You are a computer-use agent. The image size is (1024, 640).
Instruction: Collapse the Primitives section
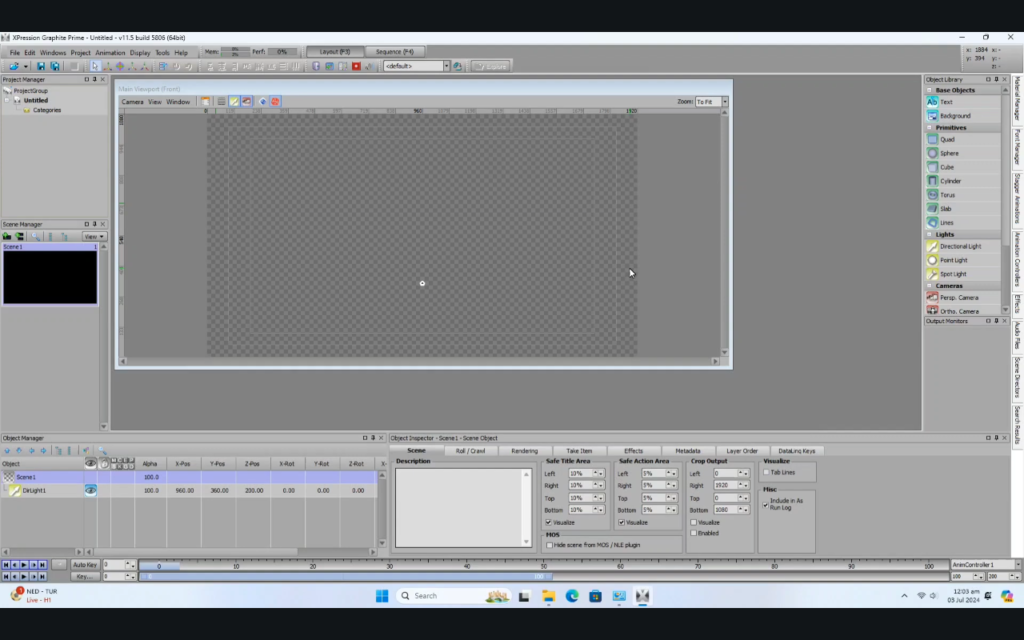click(x=929, y=127)
